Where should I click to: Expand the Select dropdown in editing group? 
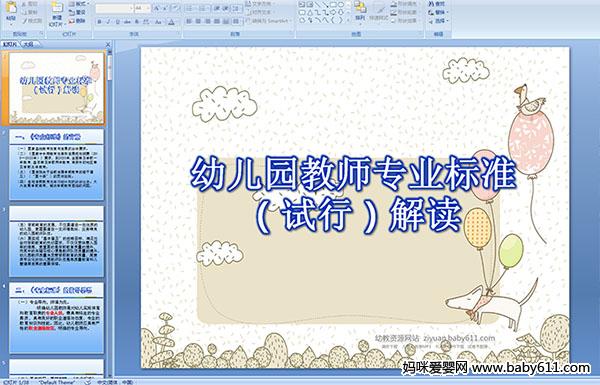click(439, 21)
